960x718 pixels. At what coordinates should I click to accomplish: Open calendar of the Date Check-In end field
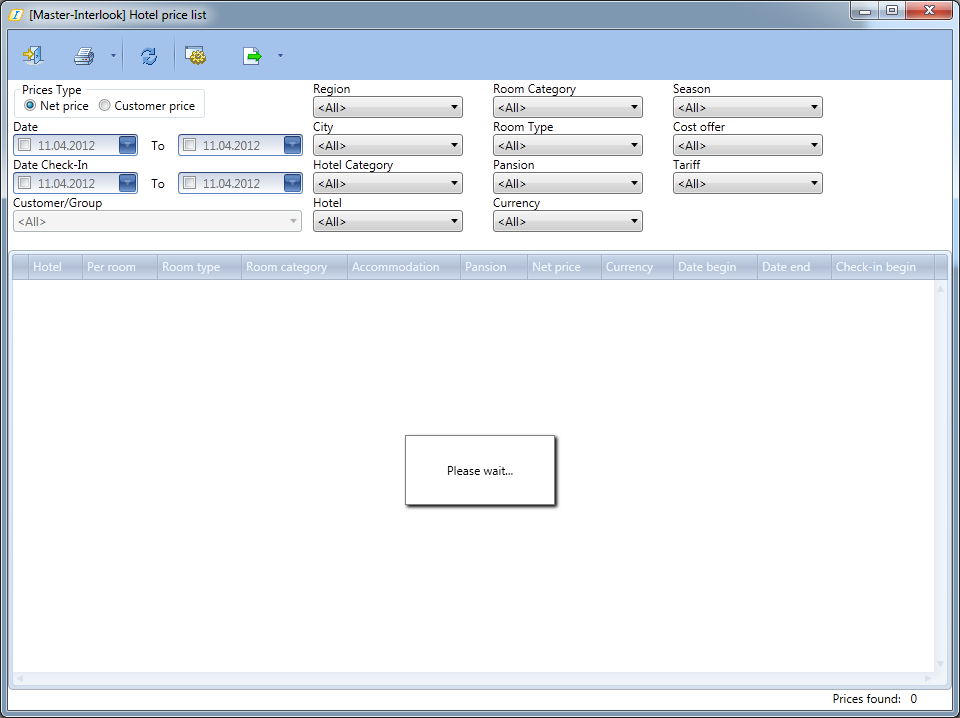(x=292, y=183)
